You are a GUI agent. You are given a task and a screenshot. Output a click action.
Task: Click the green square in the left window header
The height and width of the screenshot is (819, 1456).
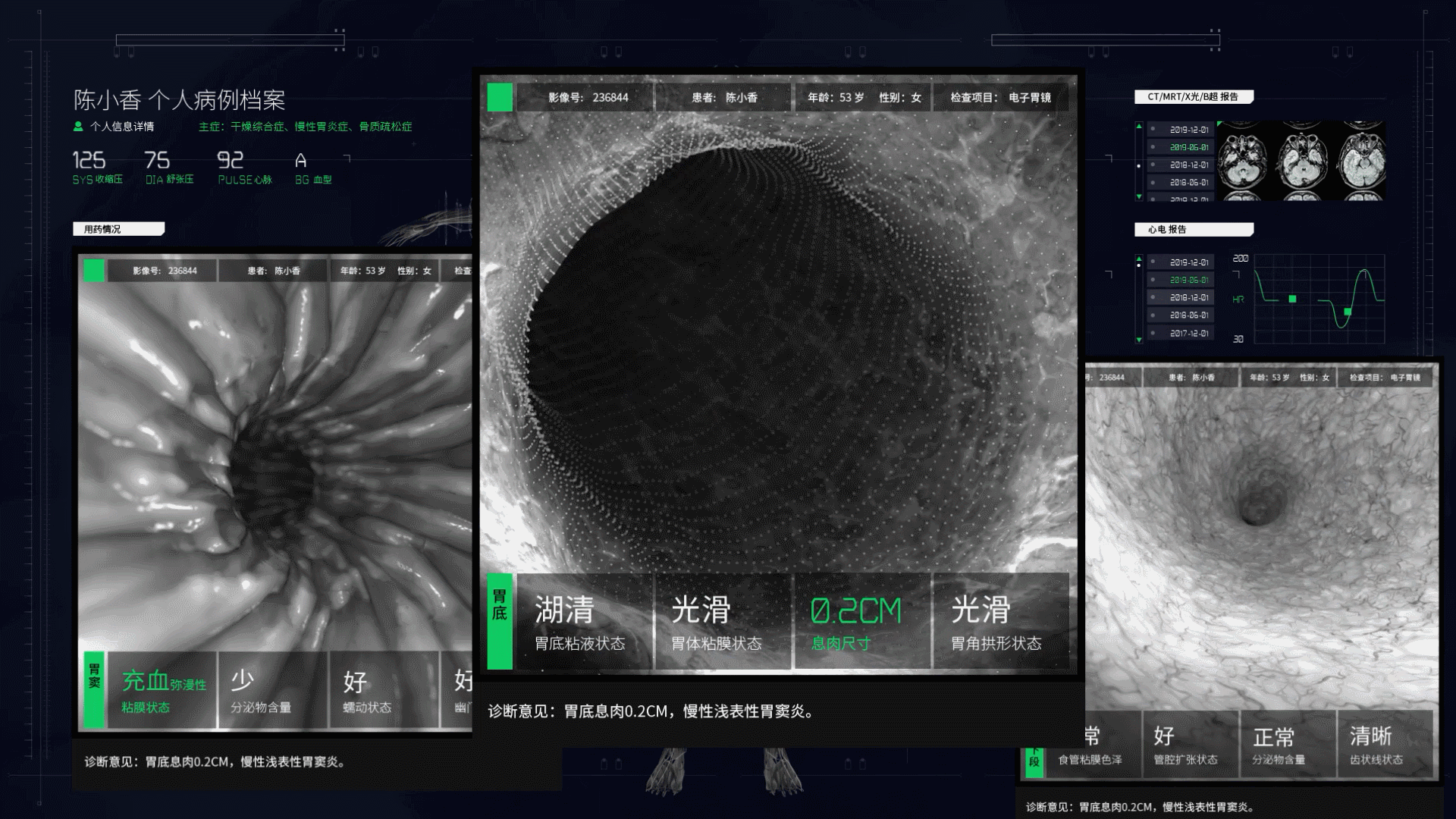pyautogui.click(x=94, y=271)
